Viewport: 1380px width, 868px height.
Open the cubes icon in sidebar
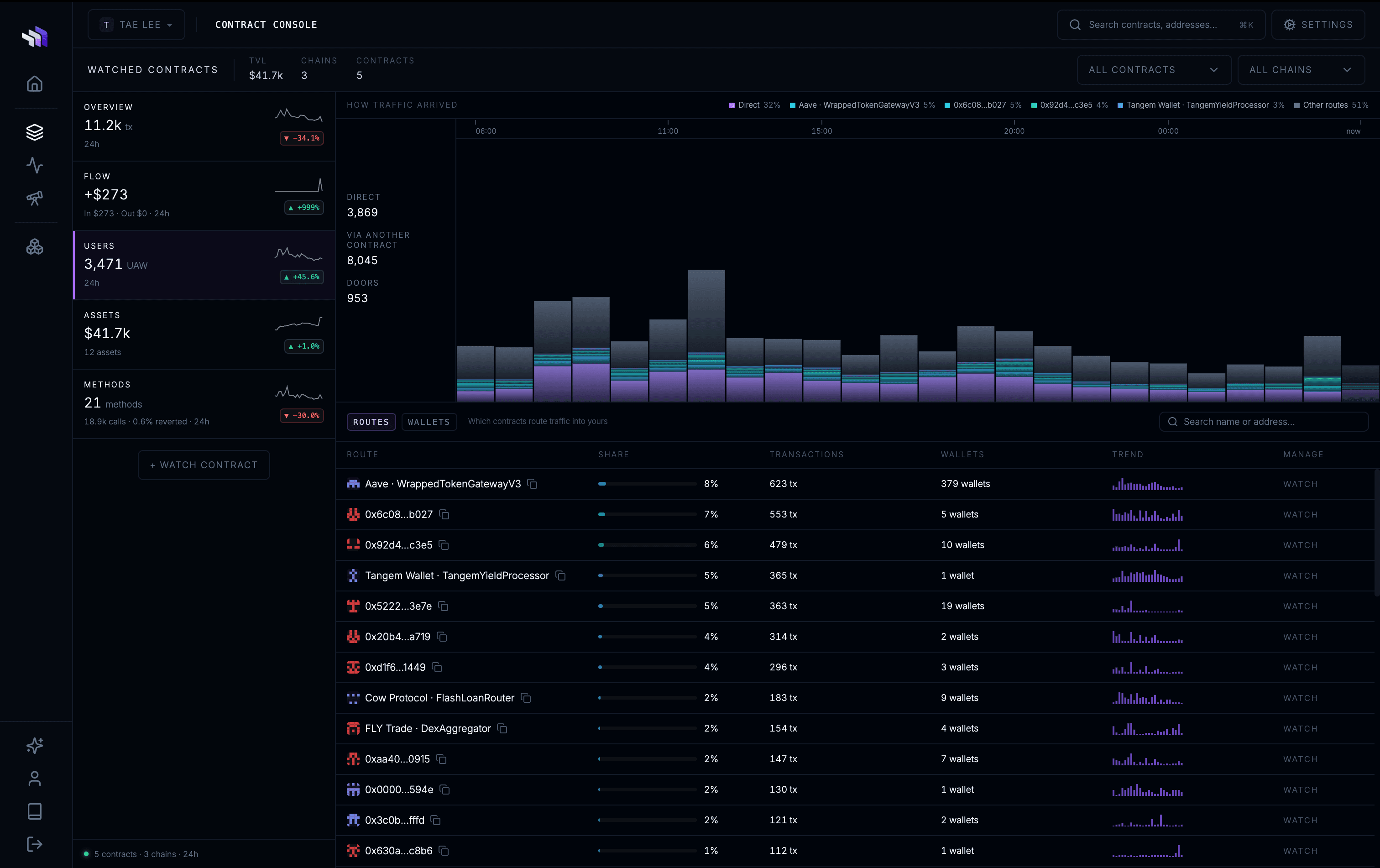(x=34, y=247)
